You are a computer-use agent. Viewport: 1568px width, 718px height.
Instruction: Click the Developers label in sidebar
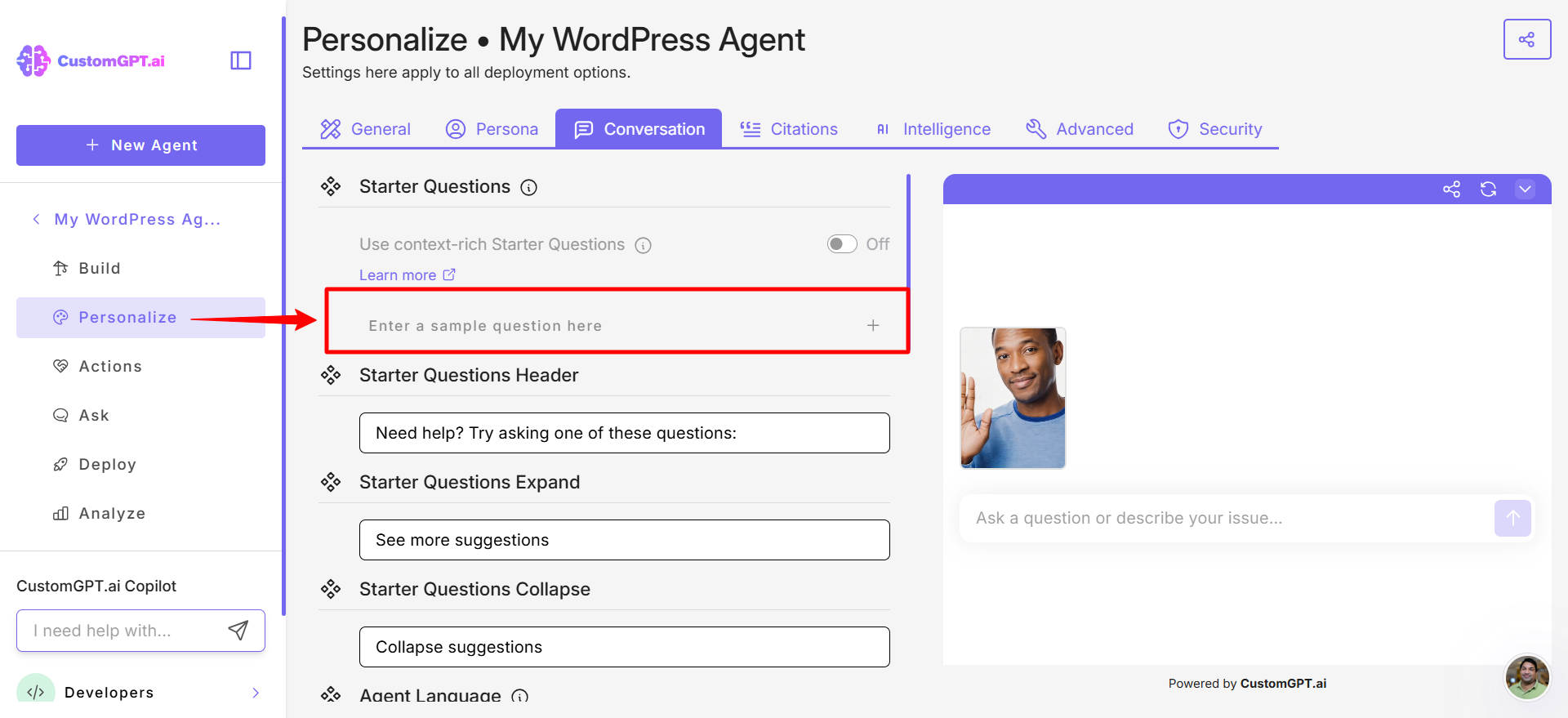109,693
